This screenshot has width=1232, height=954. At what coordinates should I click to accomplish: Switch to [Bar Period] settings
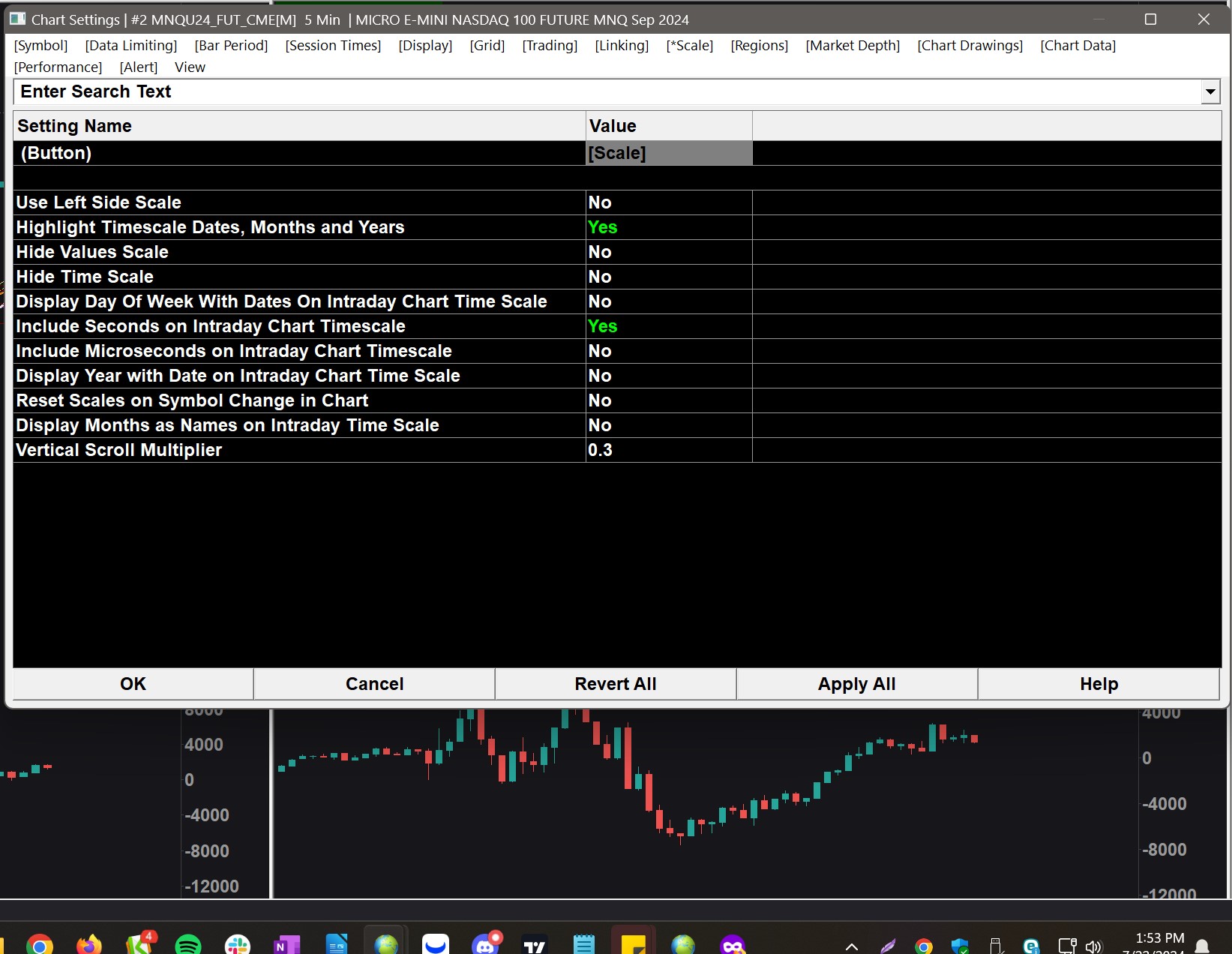click(x=231, y=46)
